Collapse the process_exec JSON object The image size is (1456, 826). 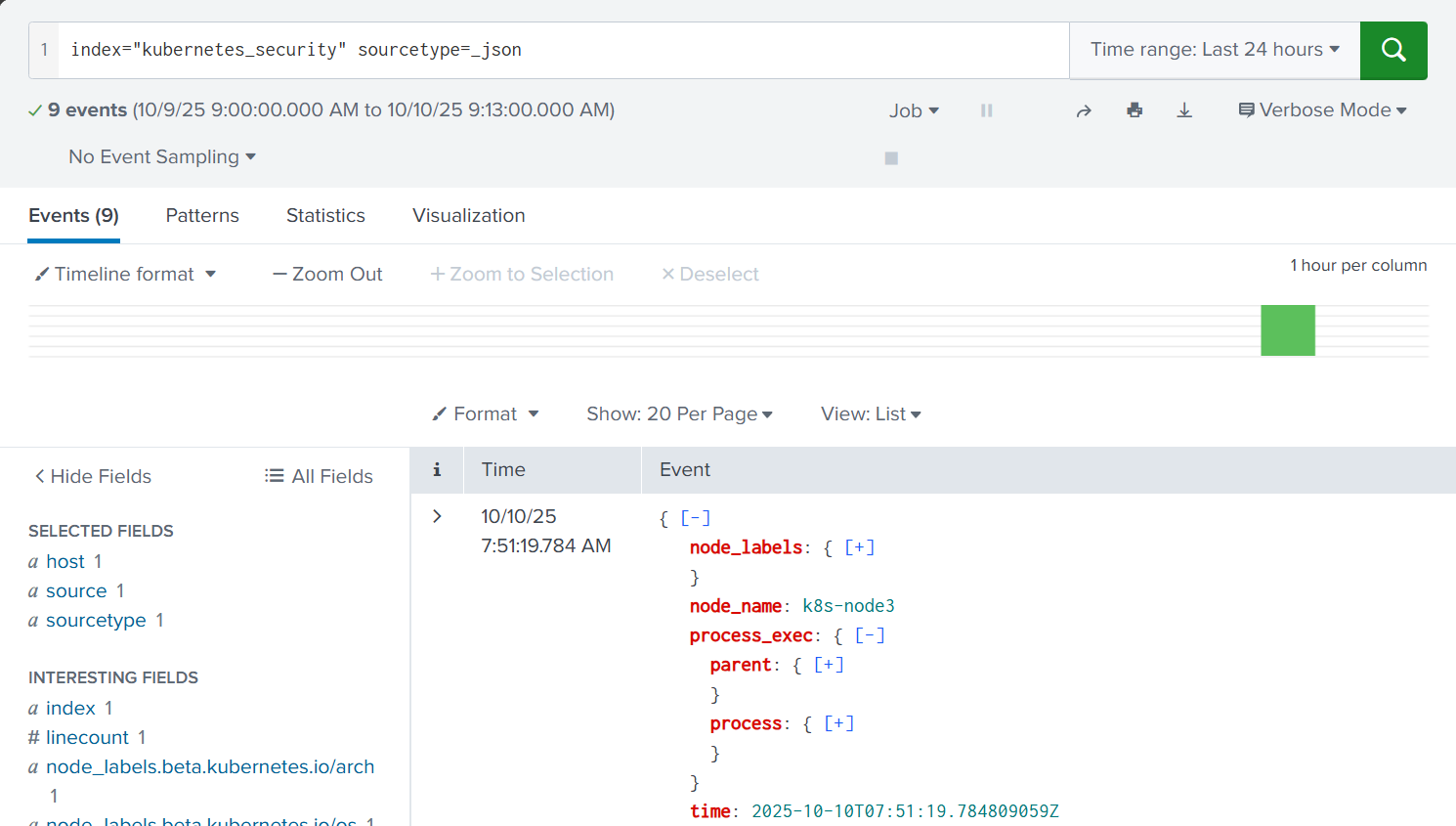pos(868,634)
